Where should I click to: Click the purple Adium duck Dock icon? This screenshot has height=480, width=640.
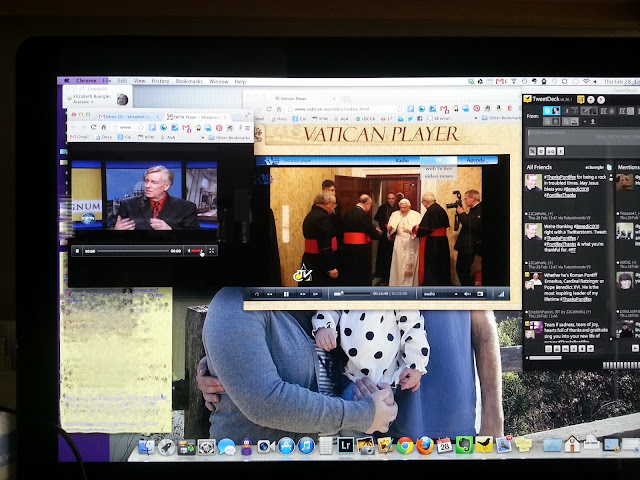click(246, 447)
